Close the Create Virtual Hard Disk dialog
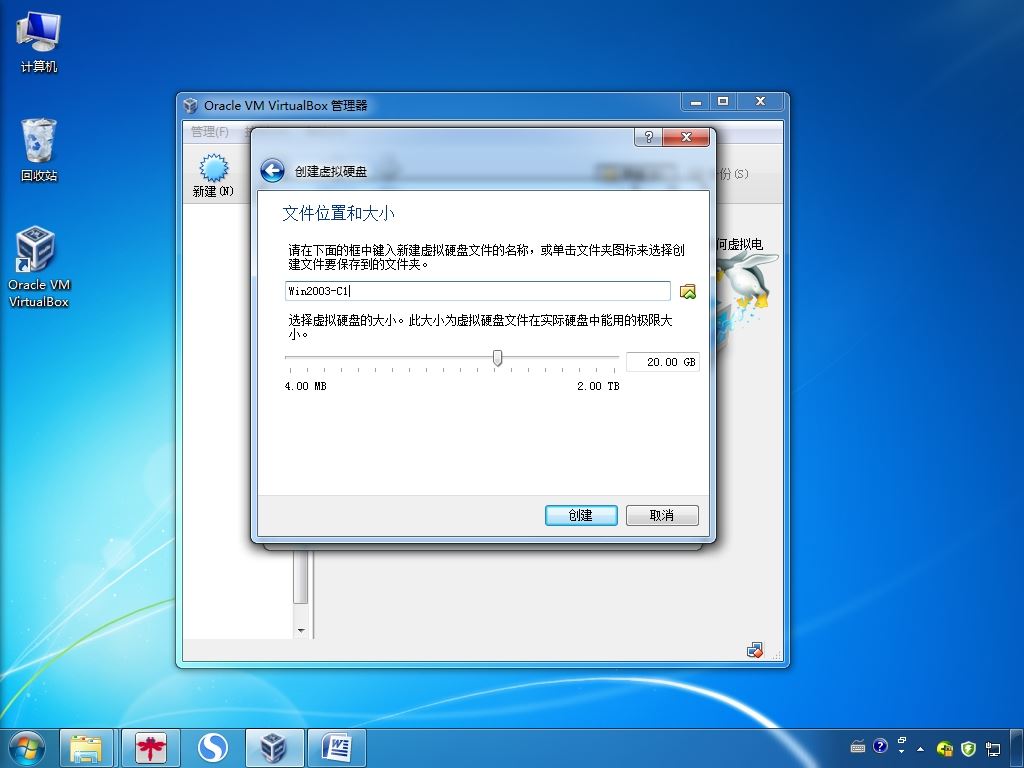 click(x=686, y=136)
